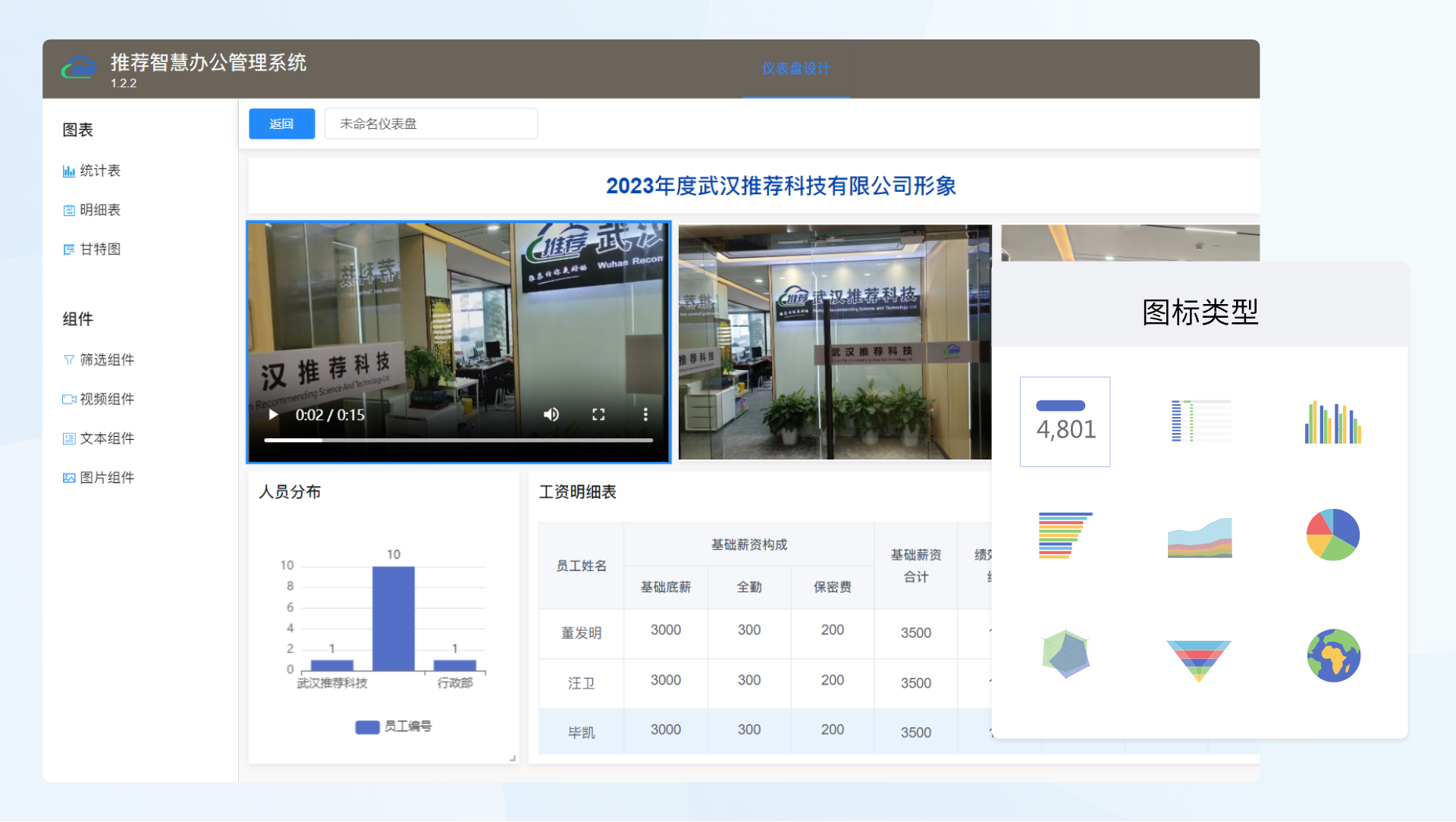
Task: Click the 基础薪资合计 column header
Action: (915, 566)
